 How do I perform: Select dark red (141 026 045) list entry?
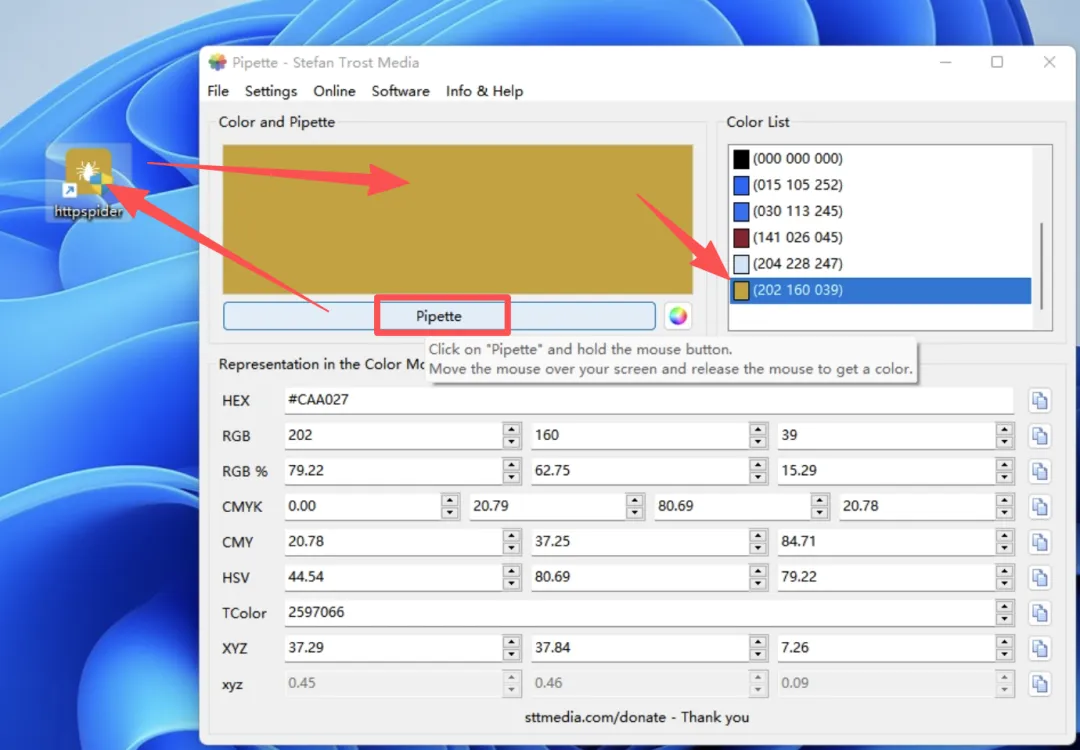click(880, 238)
